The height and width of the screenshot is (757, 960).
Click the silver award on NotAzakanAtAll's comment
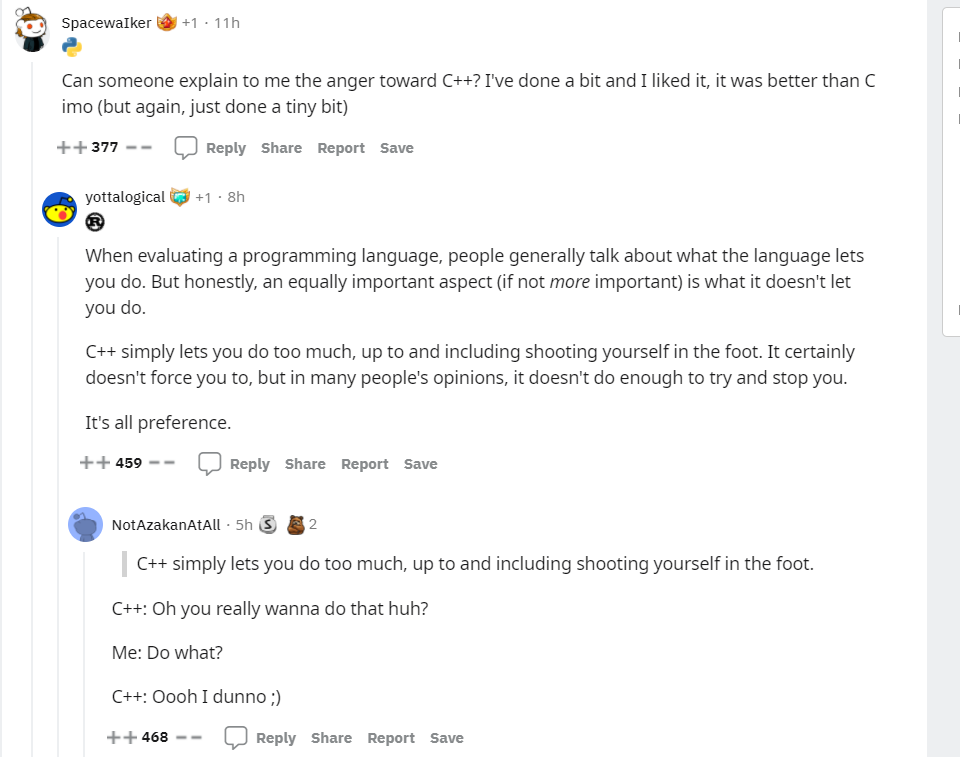click(266, 523)
